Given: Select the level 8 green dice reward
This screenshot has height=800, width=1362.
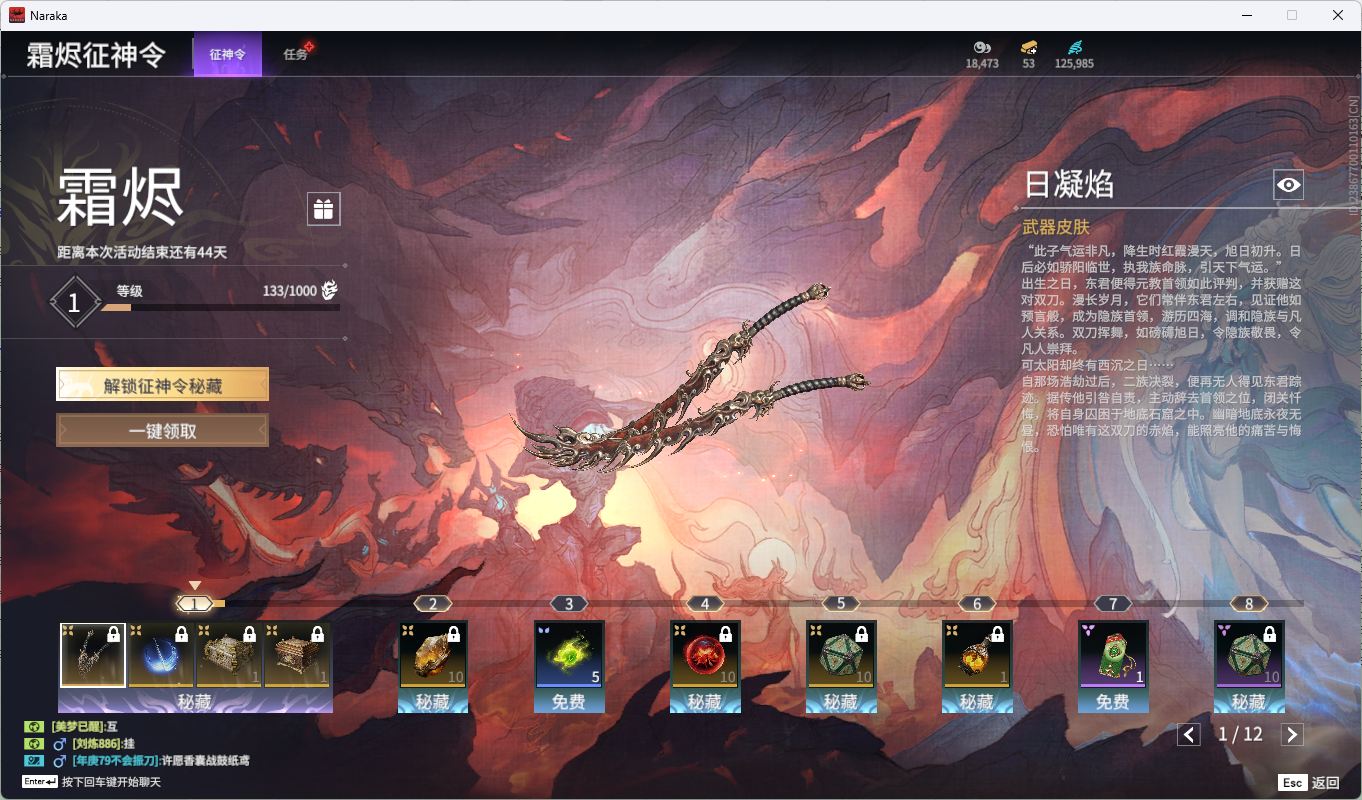Looking at the screenshot, I should (x=1249, y=655).
